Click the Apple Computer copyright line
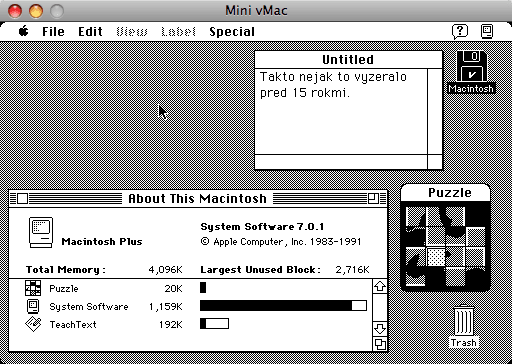The image size is (512, 364). click(281, 242)
